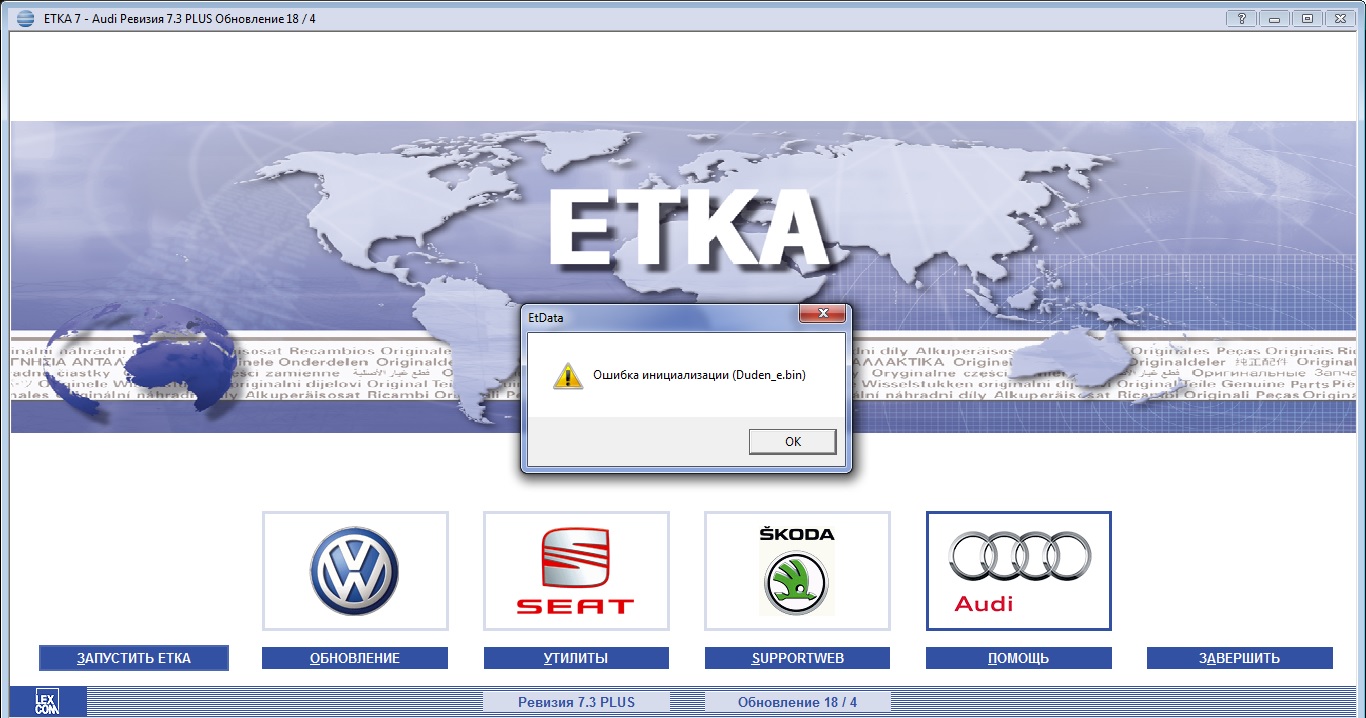Viewport: 1366px width, 718px height.
Task: Select the SEAT brand logo
Action: 576,571
